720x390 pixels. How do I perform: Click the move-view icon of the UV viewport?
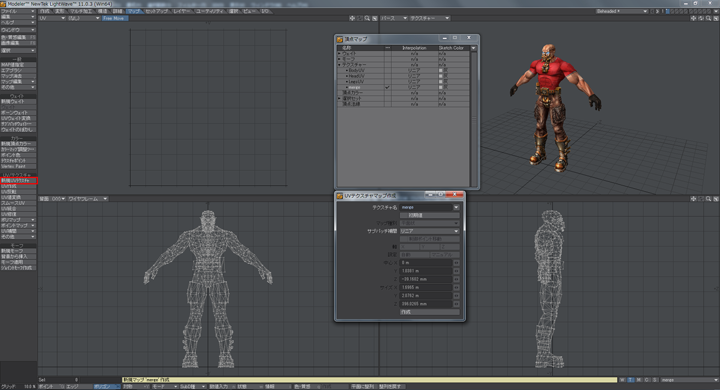coord(352,18)
